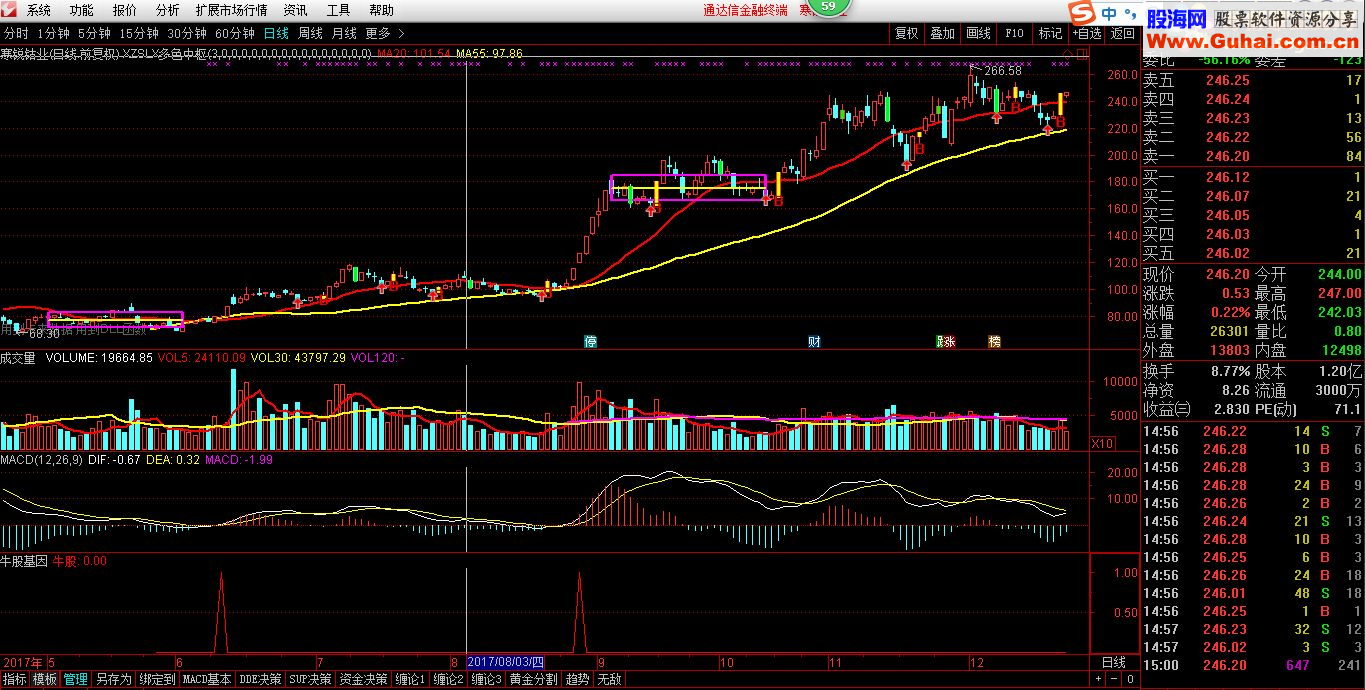
Task: Click the 叠加 overlay button
Action: pos(942,33)
